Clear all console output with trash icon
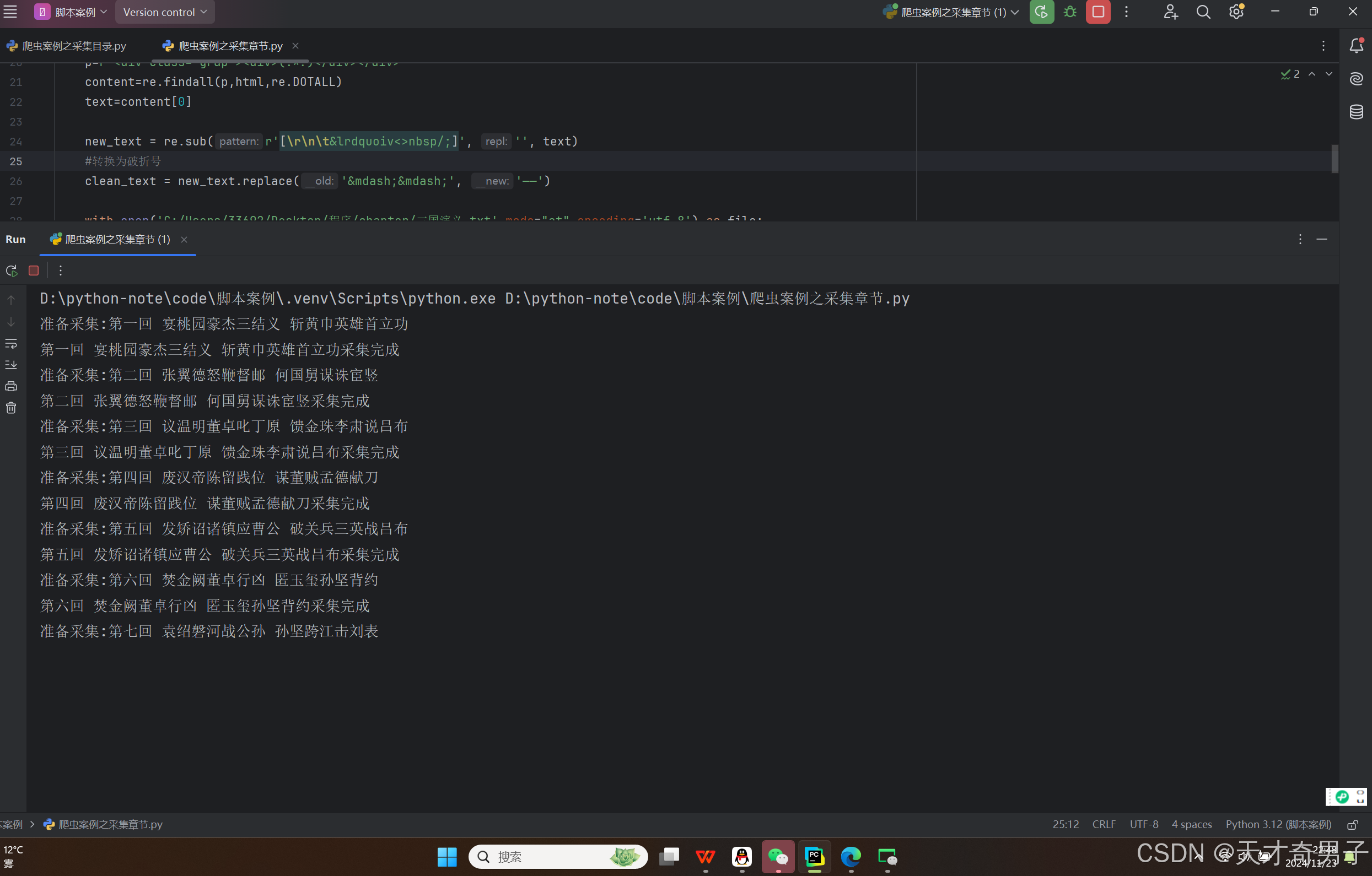Screen dimensions: 1372x876 11,408
